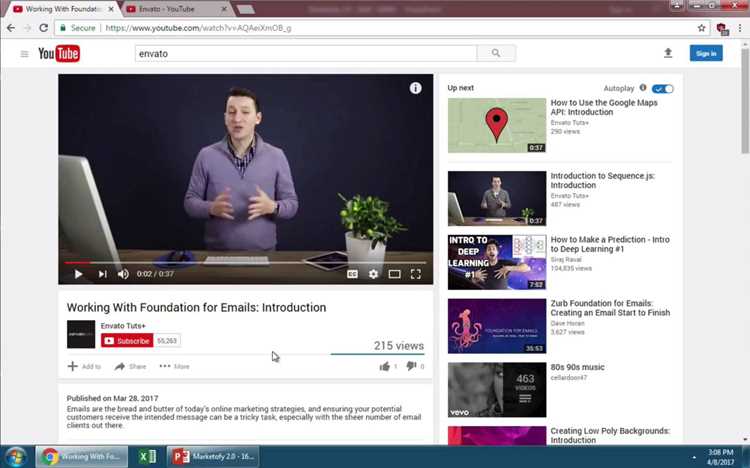Click the Secure padlock site info

pyautogui.click(x=77, y=28)
